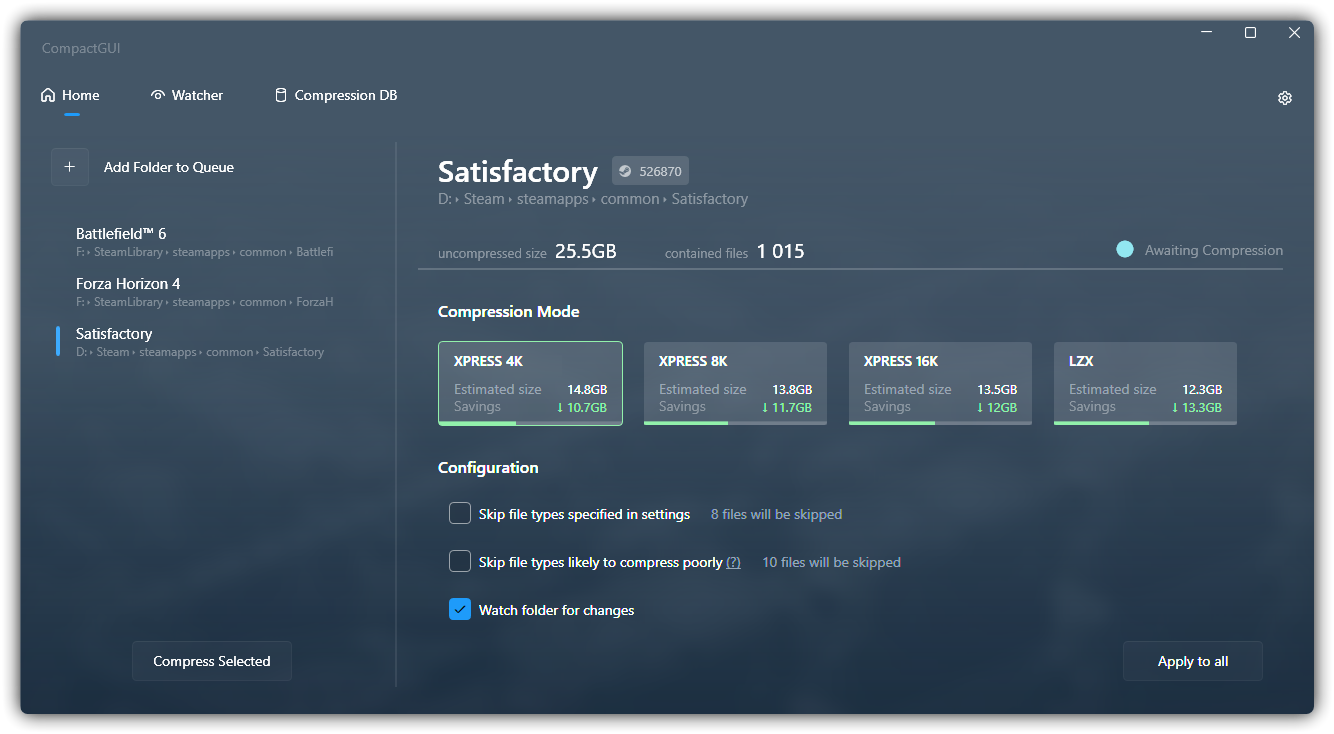Click the '8 files will be skipped' text

coord(777,514)
